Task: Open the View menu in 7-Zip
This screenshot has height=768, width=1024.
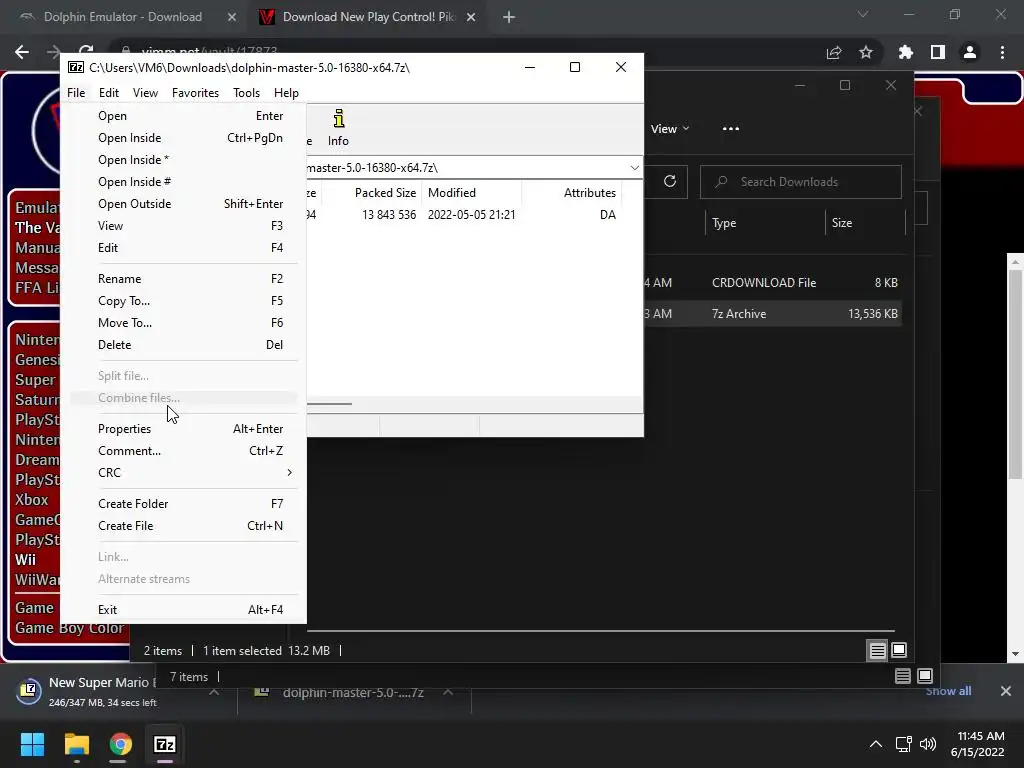Action: pos(145,93)
